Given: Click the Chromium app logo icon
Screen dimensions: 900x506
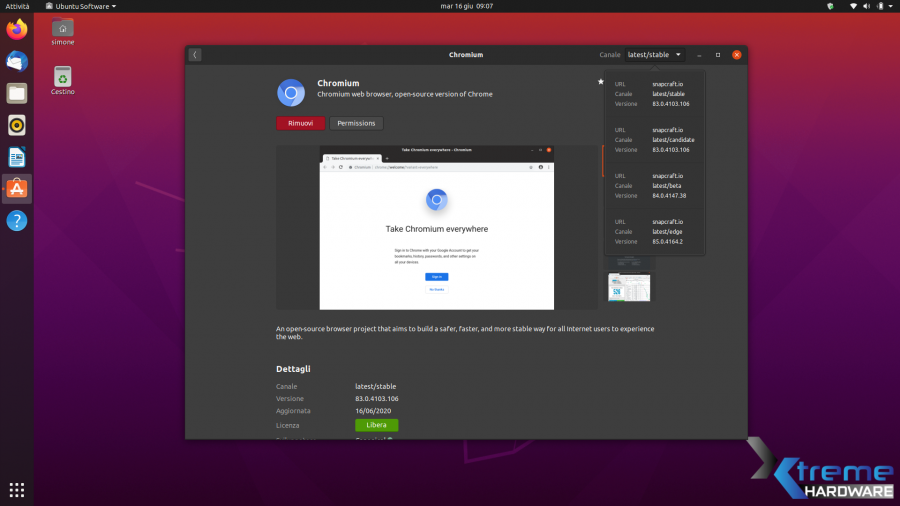Looking at the screenshot, I should (x=291, y=93).
